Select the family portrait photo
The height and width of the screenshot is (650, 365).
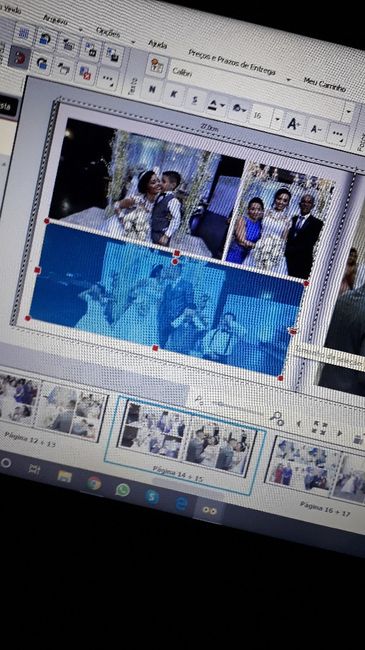click(x=280, y=220)
